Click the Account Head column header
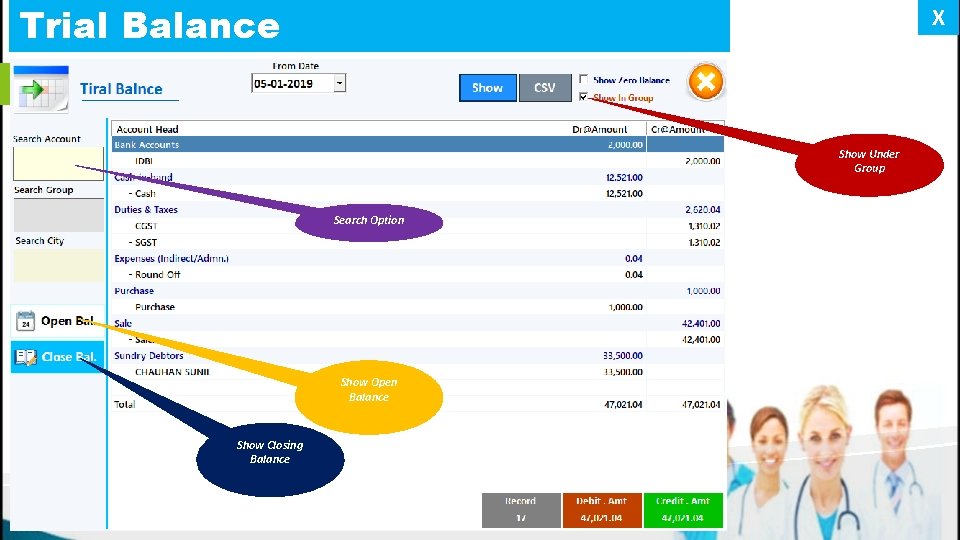Image resolution: width=960 pixels, height=540 pixels. click(148, 129)
